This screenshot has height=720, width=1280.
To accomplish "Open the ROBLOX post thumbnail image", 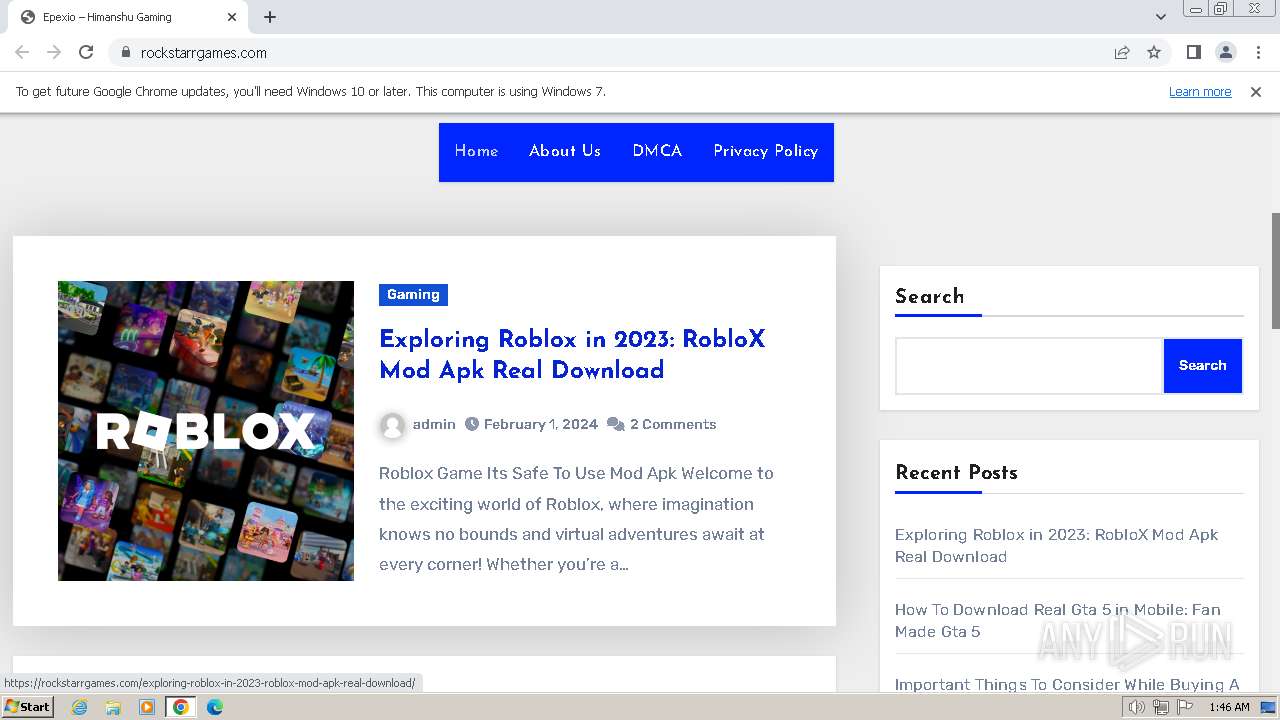I will point(206,431).
